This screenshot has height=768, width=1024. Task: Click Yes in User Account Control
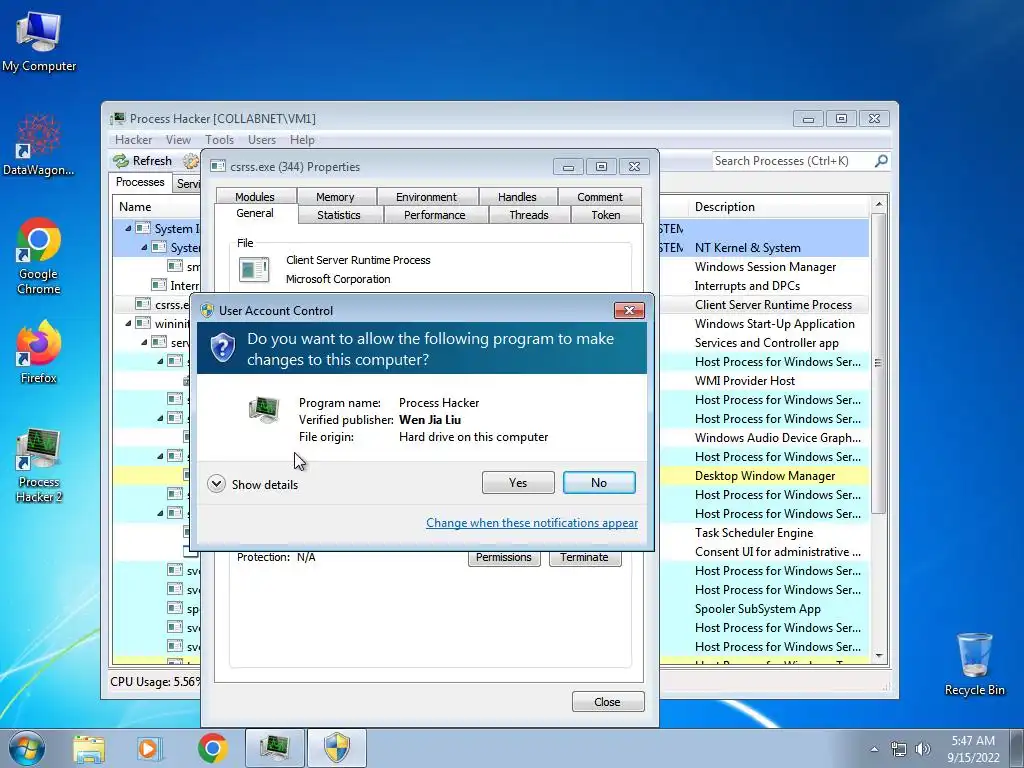[x=518, y=483]
